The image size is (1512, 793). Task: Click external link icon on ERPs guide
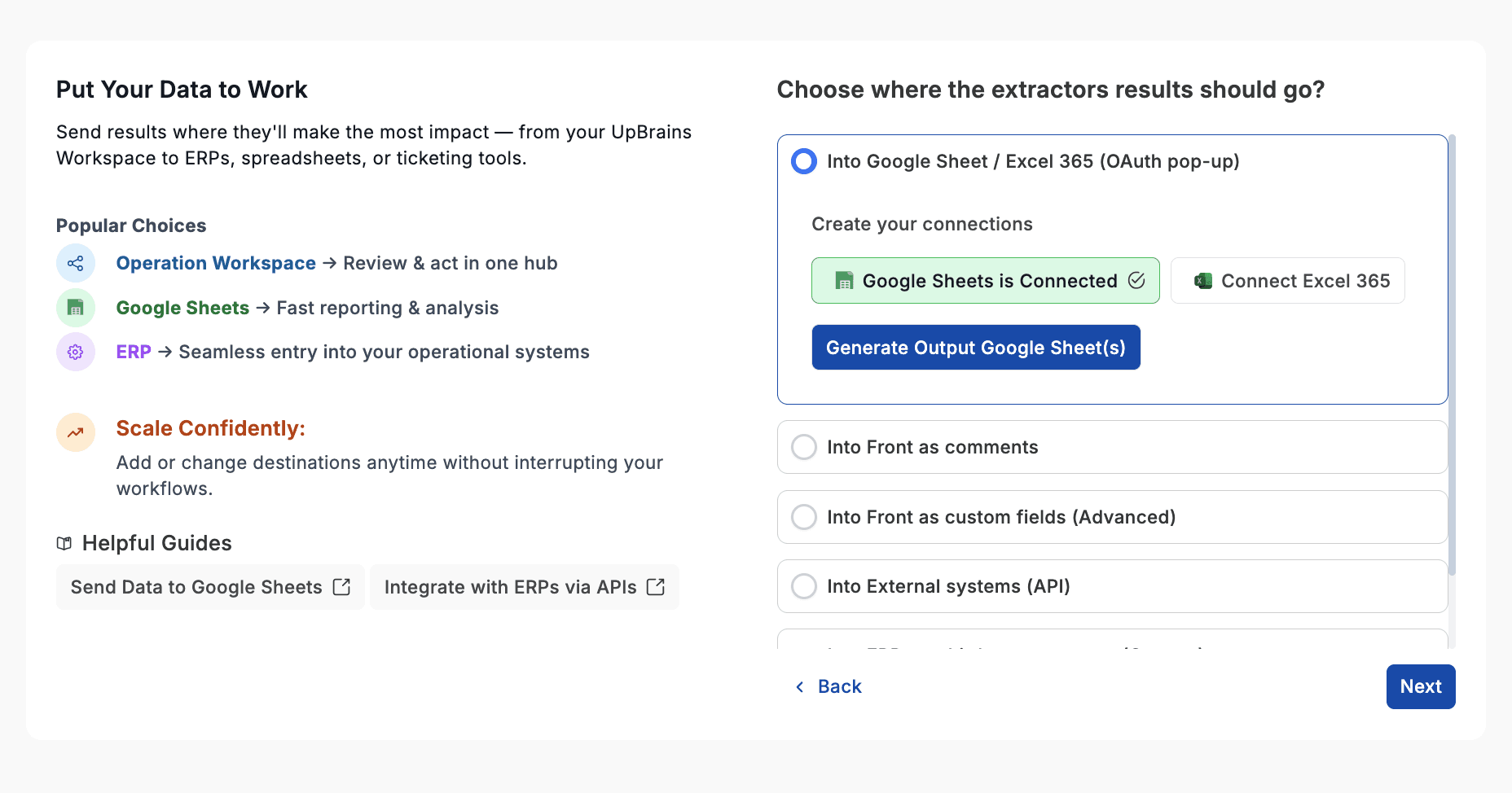pyautogui.click(x=656, y=587)
